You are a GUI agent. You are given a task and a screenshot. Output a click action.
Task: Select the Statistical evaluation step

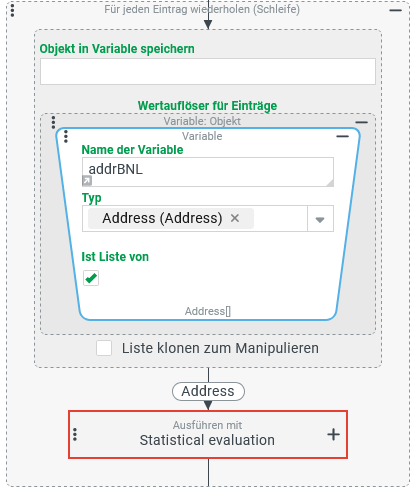(208, 434)
